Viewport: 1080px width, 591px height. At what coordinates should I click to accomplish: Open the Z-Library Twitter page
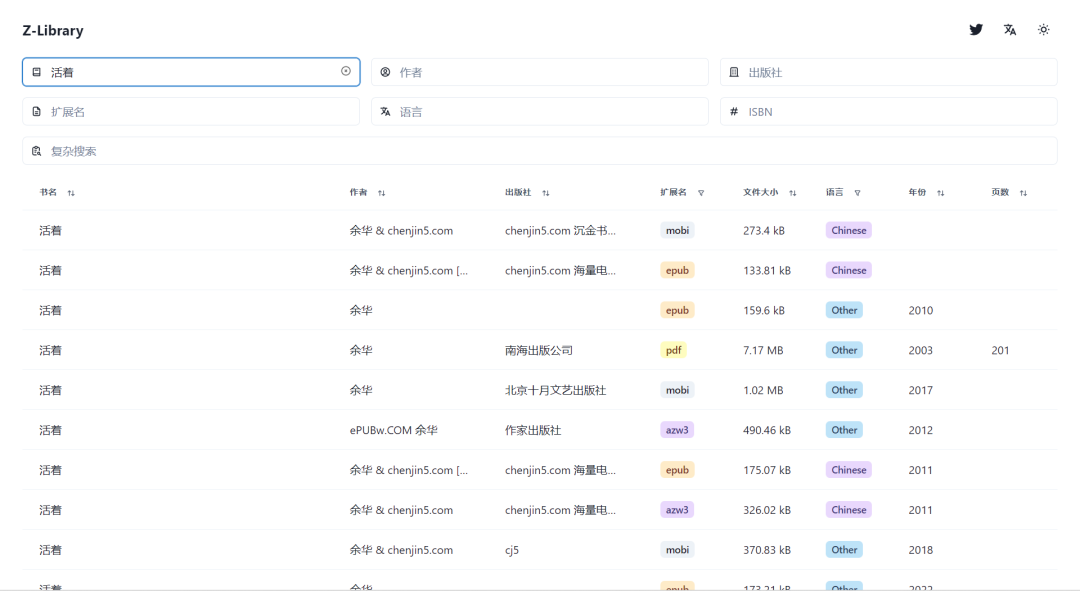[975, 29]
